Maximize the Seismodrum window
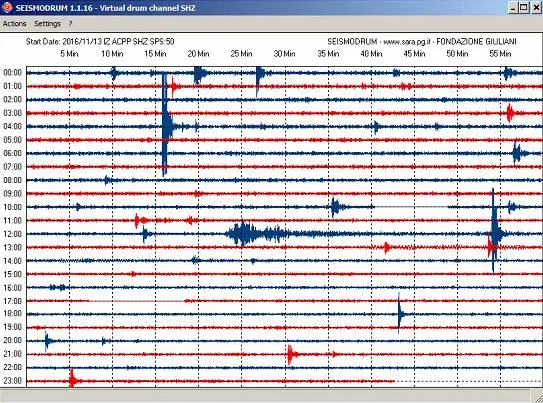This screenshot has width=543, height=403. pyautogui.click(x=524, y=8)
